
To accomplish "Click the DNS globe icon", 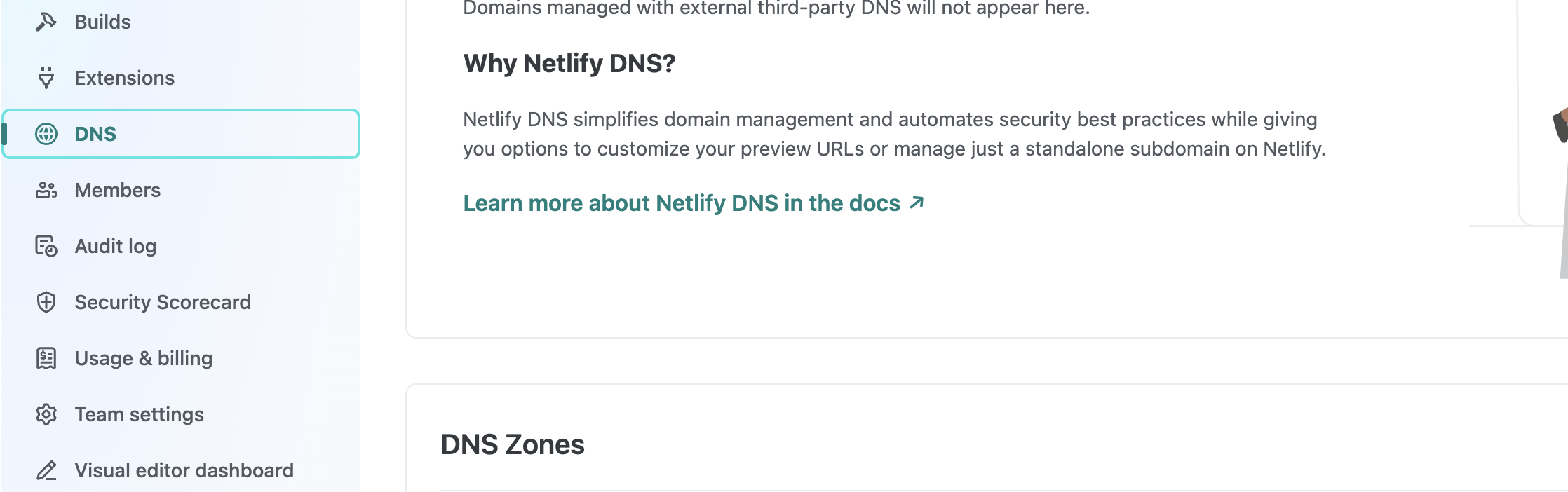I will (x=46, y=134).
